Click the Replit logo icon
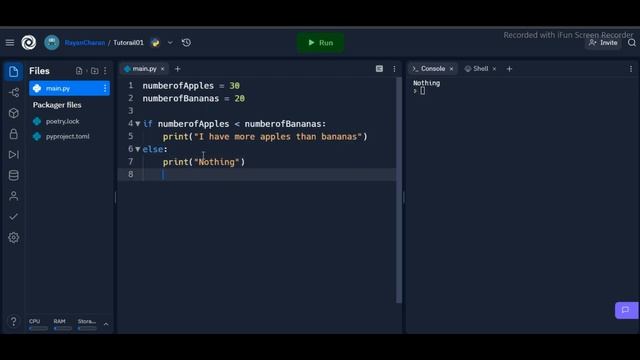The image size is (640, 360). pyautogui.click(x=29, y=42)
